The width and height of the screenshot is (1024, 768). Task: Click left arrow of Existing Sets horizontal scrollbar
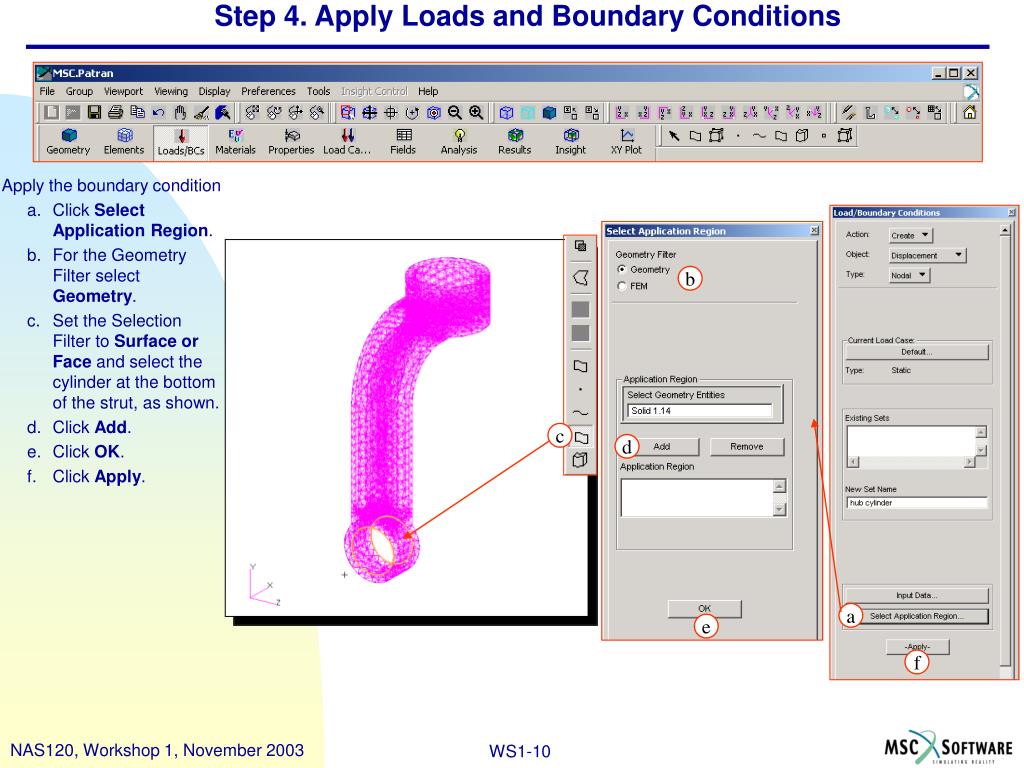(x=853, y=462)
